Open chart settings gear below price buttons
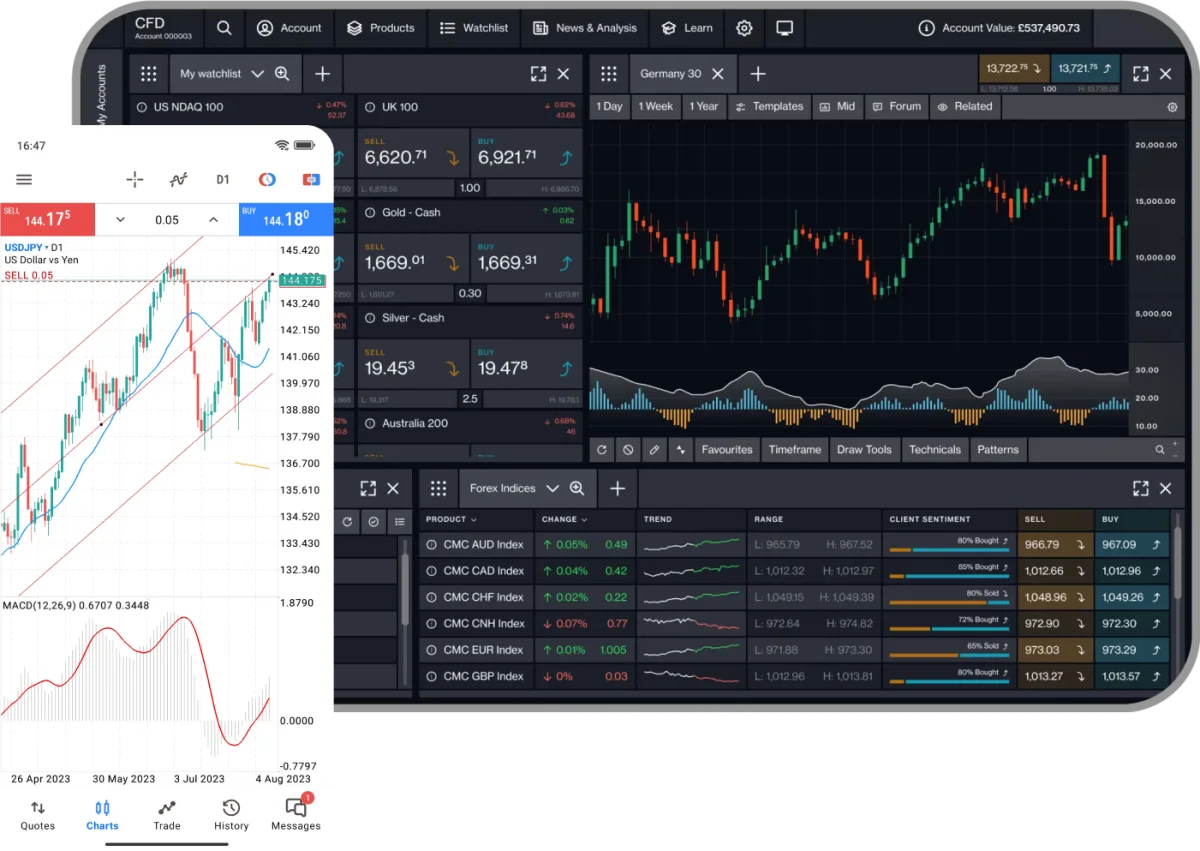Screen dimensions: 1200x851 [x=1173, y=107]
